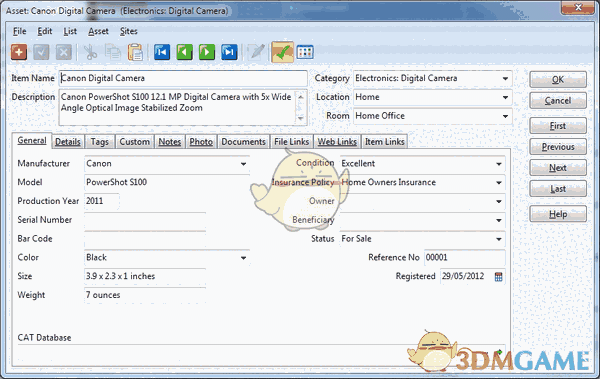Expand the Insurance Policy dropdown
This screenshot has height=379, width=600.
(499, 183)
